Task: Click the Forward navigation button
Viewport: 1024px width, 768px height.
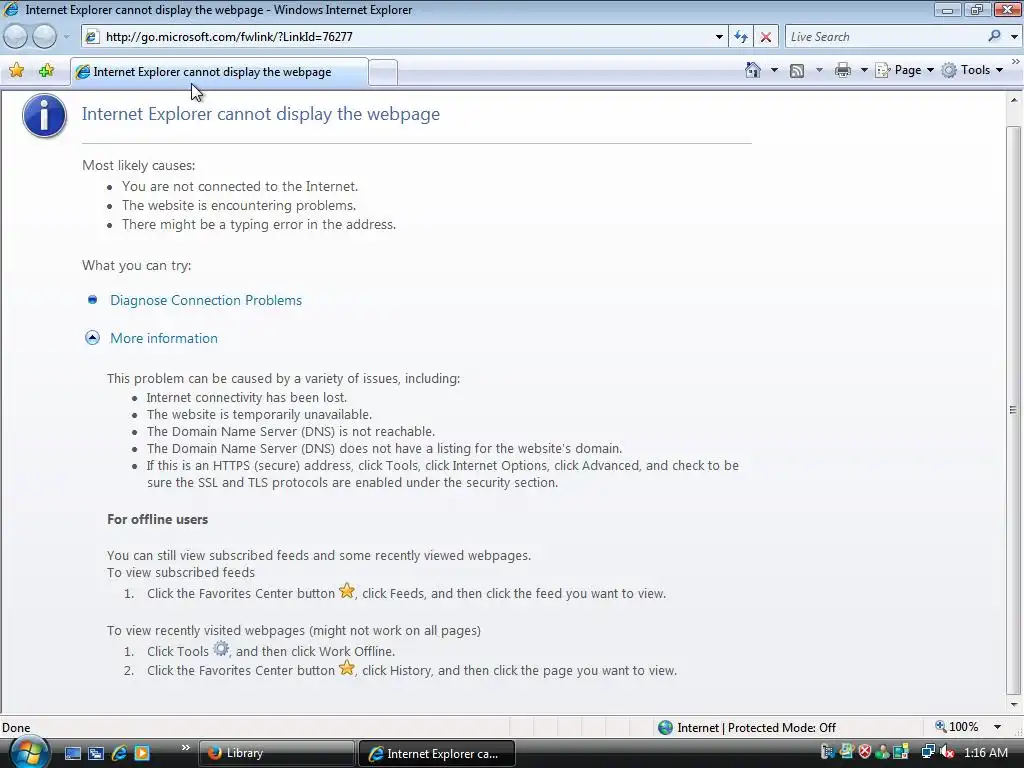Action: point(44,37)
